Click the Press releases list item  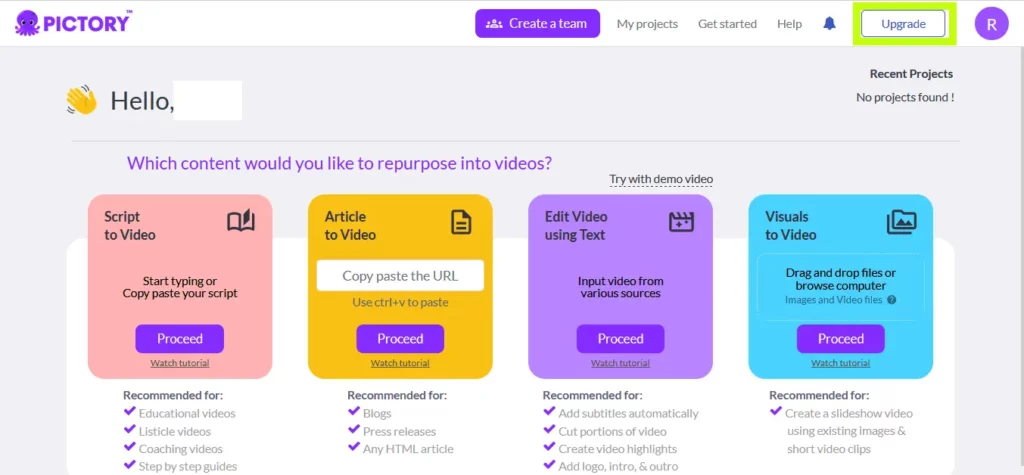pyautogui.click(x=399, y=432)
